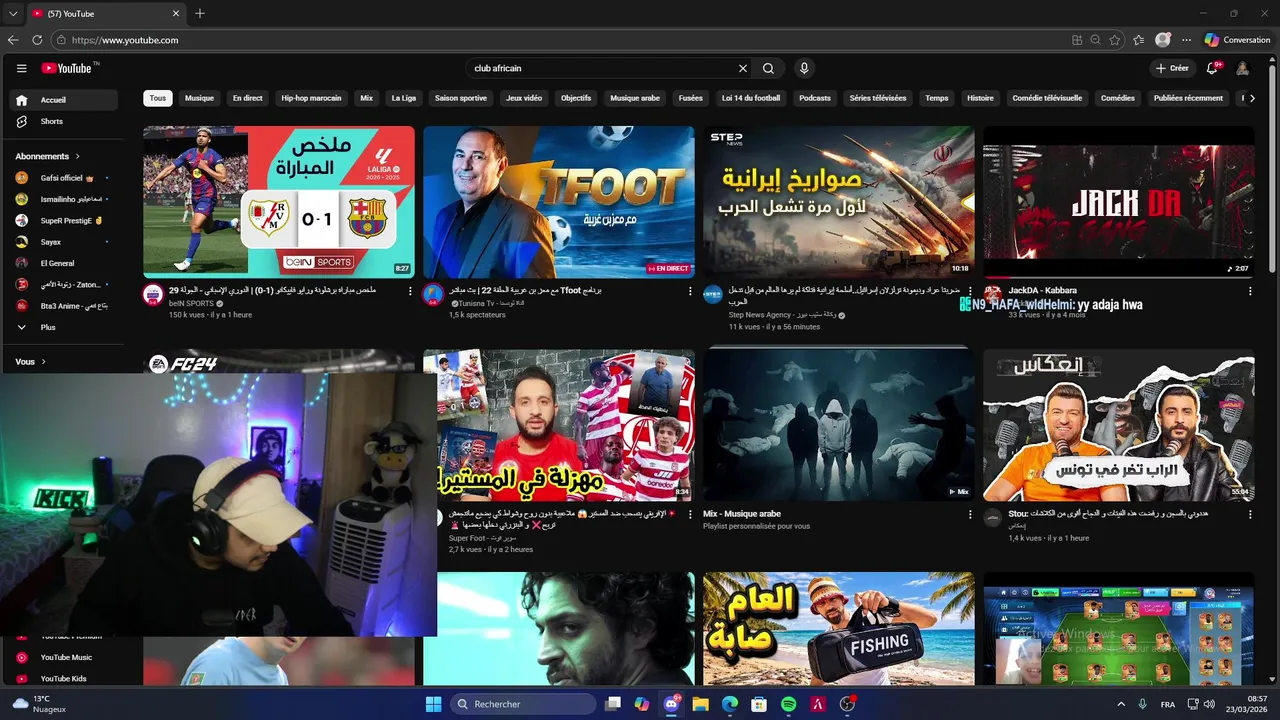This screenshot has height=720, width=1280.
Task: Click the Créer button
Action: point(1171,68)
